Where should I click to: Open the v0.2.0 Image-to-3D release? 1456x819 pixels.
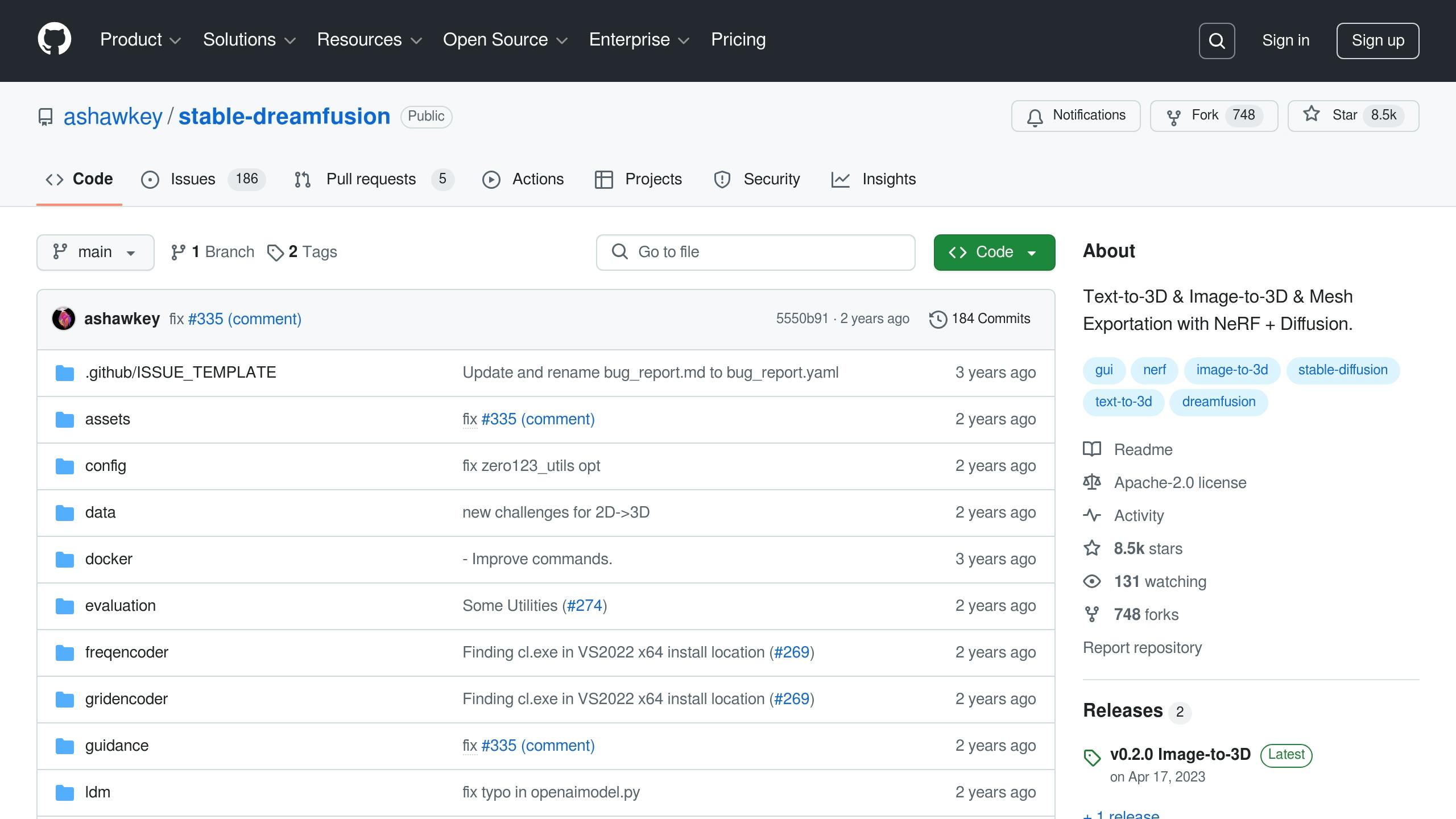point(1180,755)
